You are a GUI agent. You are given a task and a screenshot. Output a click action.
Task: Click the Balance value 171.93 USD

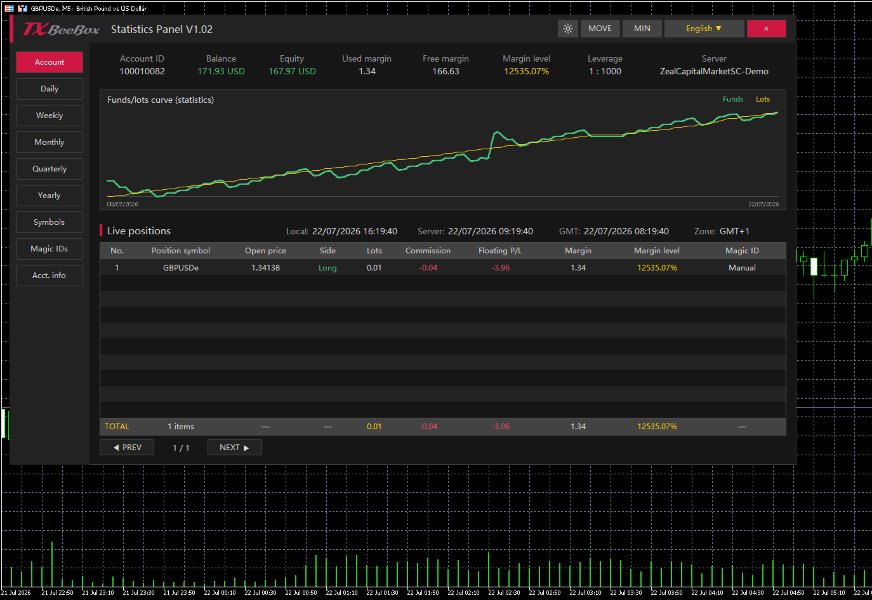[221, 71]
